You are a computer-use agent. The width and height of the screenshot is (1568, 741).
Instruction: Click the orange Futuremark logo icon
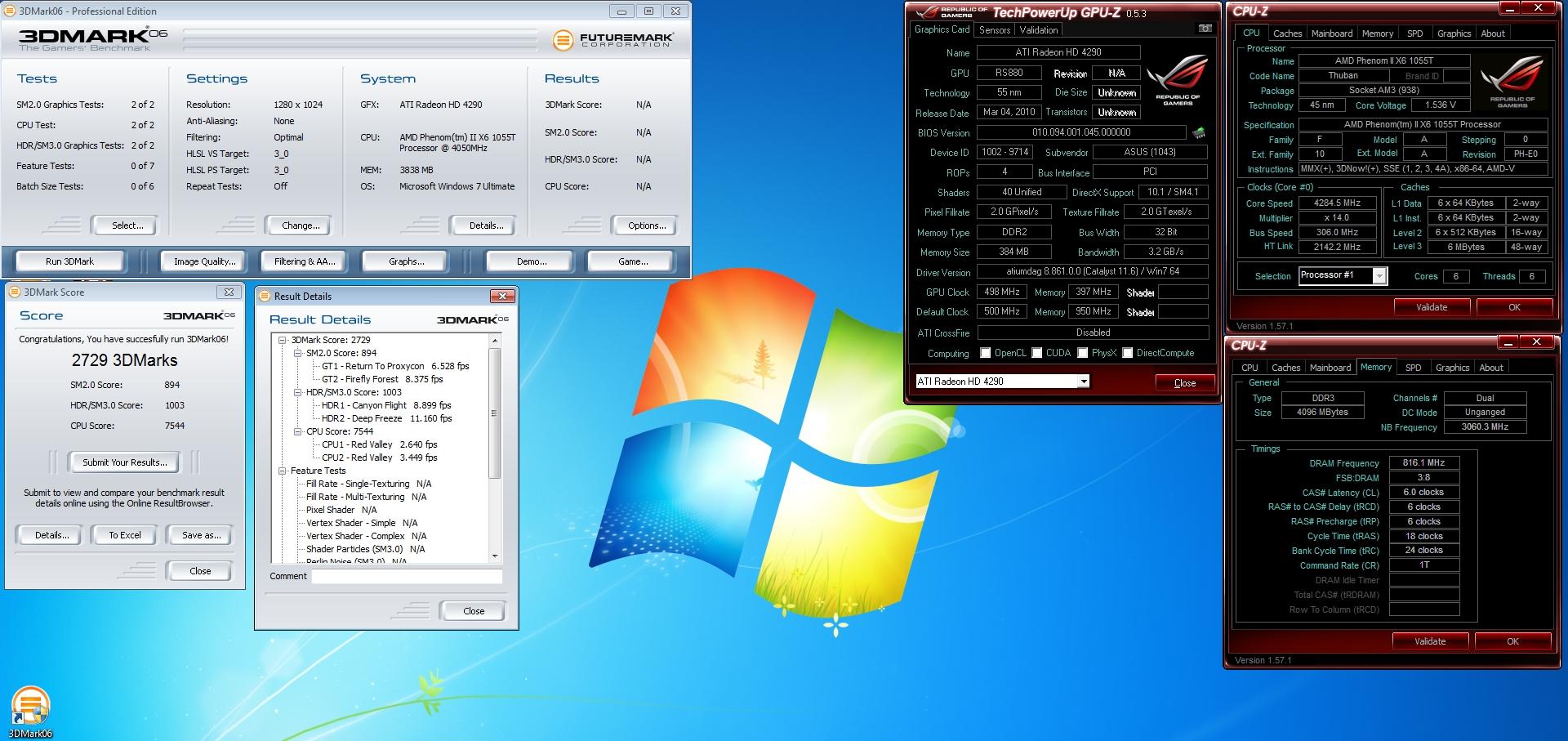pos(563,39)
